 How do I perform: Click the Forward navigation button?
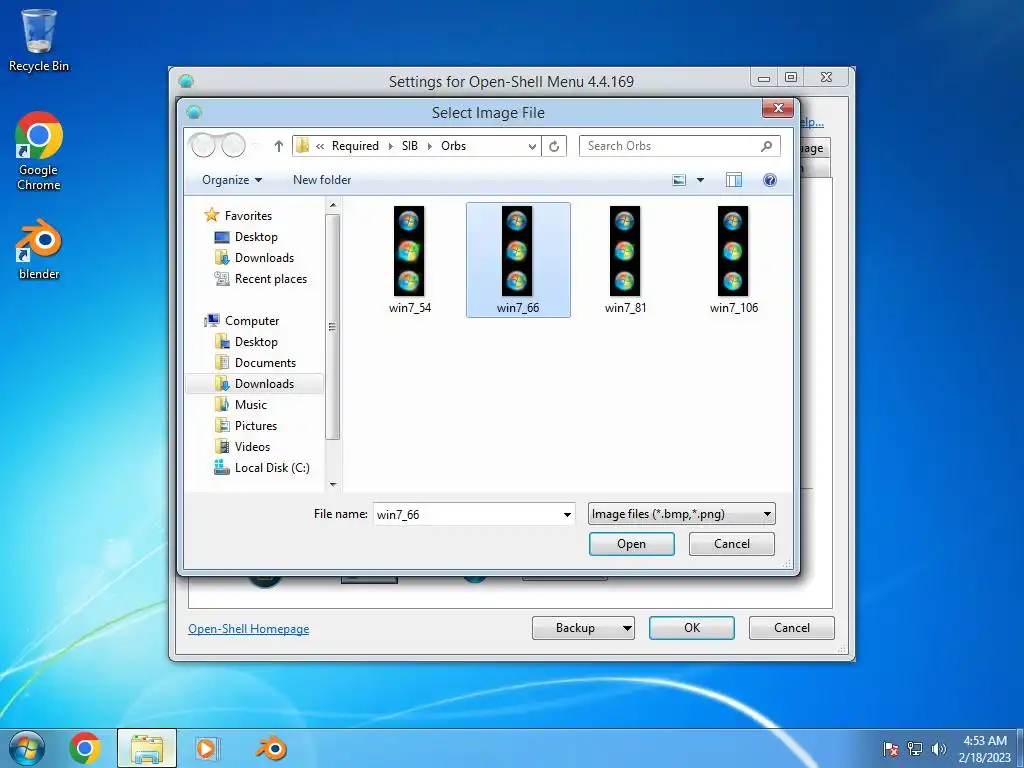point(233,145)
